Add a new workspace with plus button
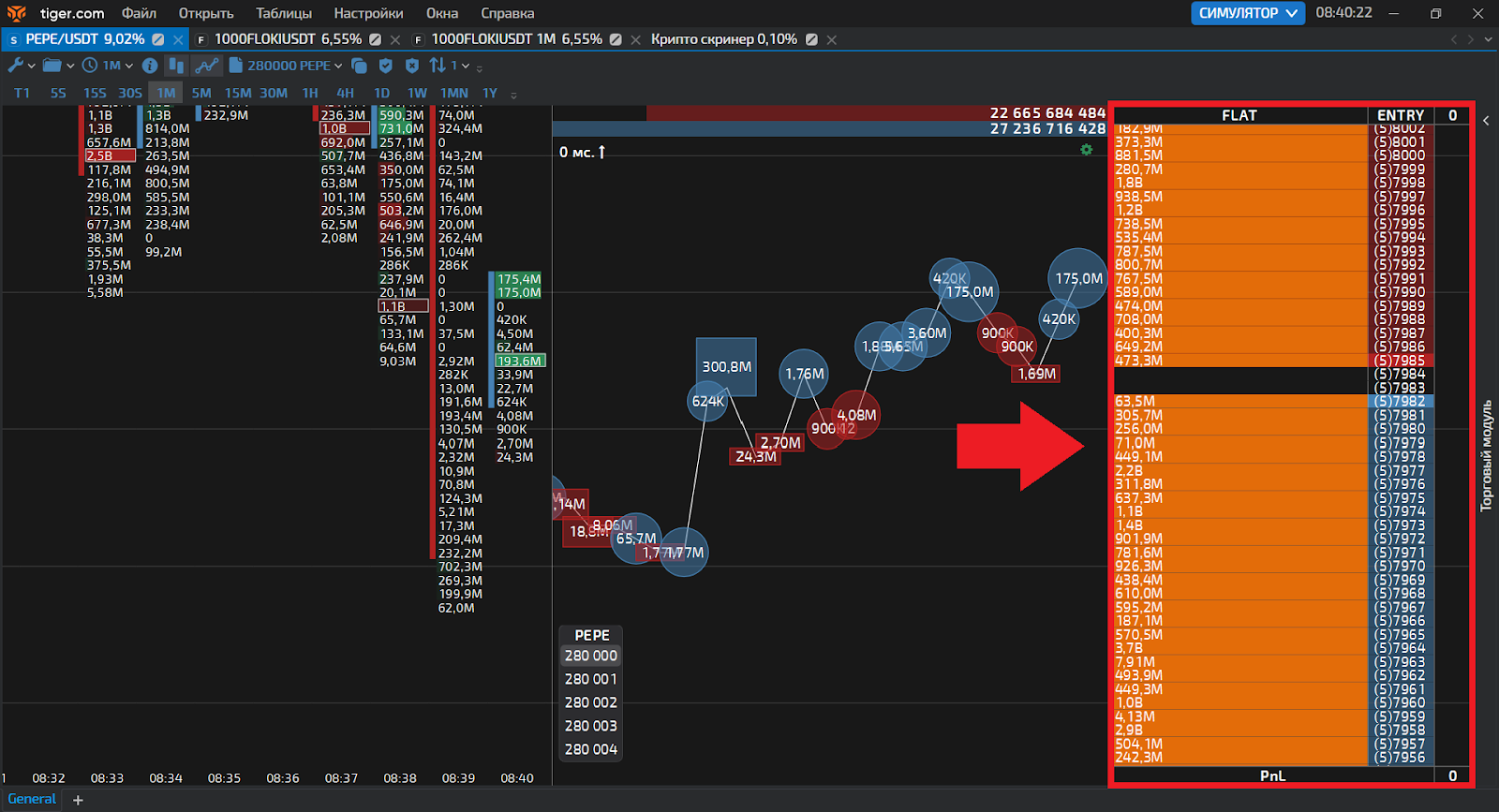1499x812 pixels. coord(78,800)
